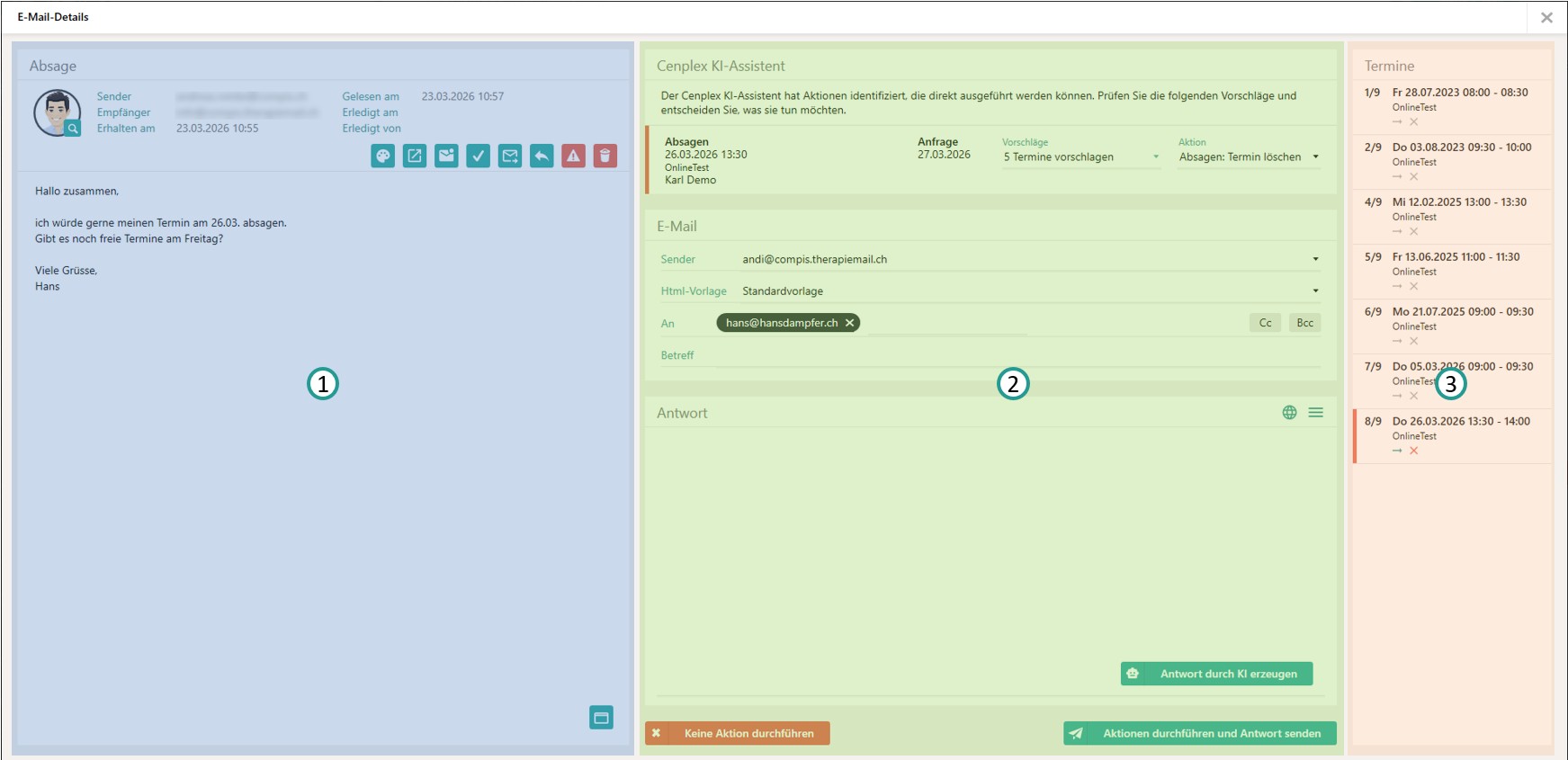1568x760 pixels.
Task: Delete the email with red trash icon
Action: click(x=605, y=156)
